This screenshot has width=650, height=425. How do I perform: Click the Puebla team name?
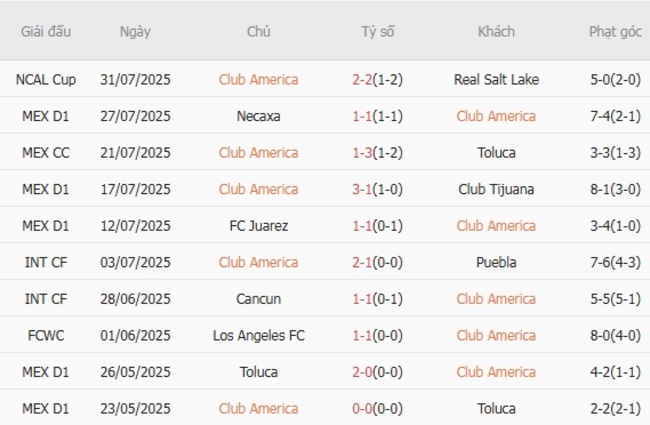point(496,262)
